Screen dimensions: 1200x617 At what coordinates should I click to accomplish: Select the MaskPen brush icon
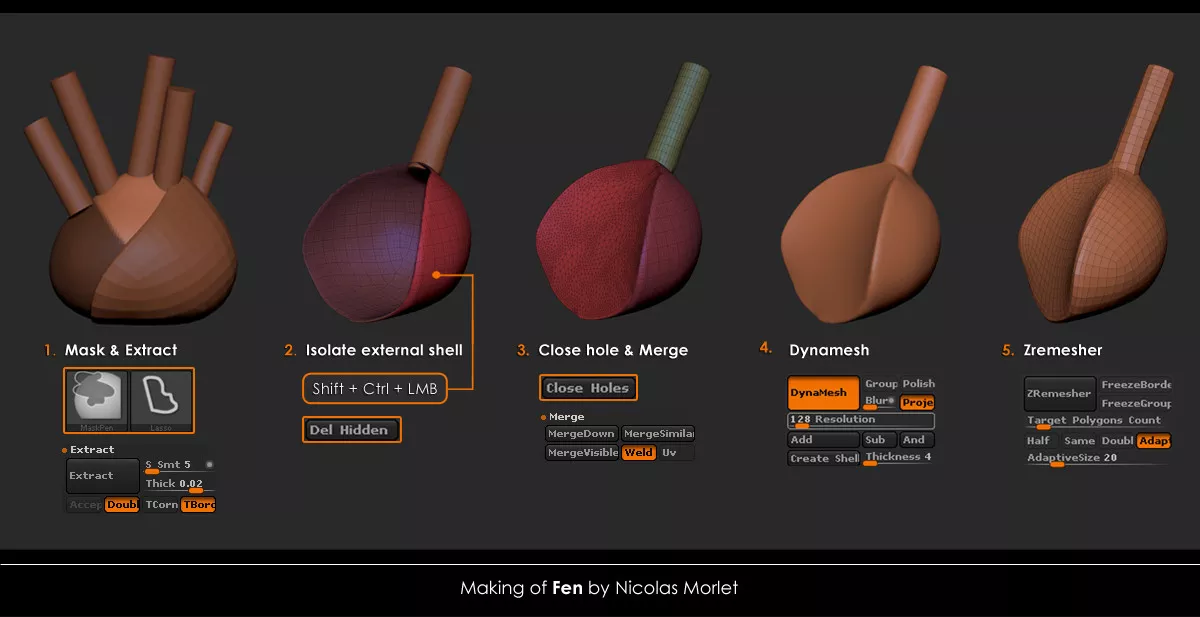point(97,399)
